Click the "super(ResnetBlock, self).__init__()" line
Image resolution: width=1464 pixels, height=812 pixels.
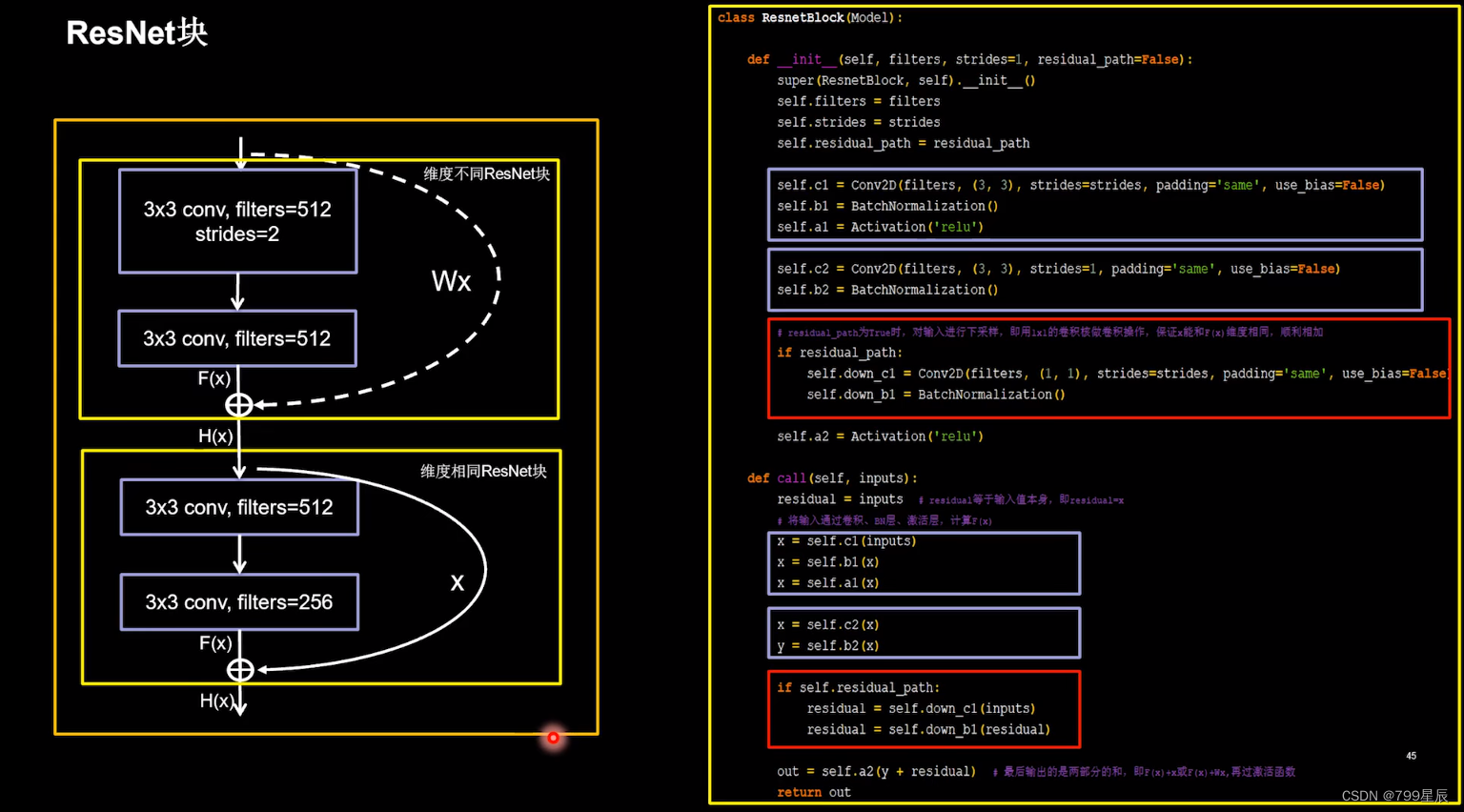point(905,80)
